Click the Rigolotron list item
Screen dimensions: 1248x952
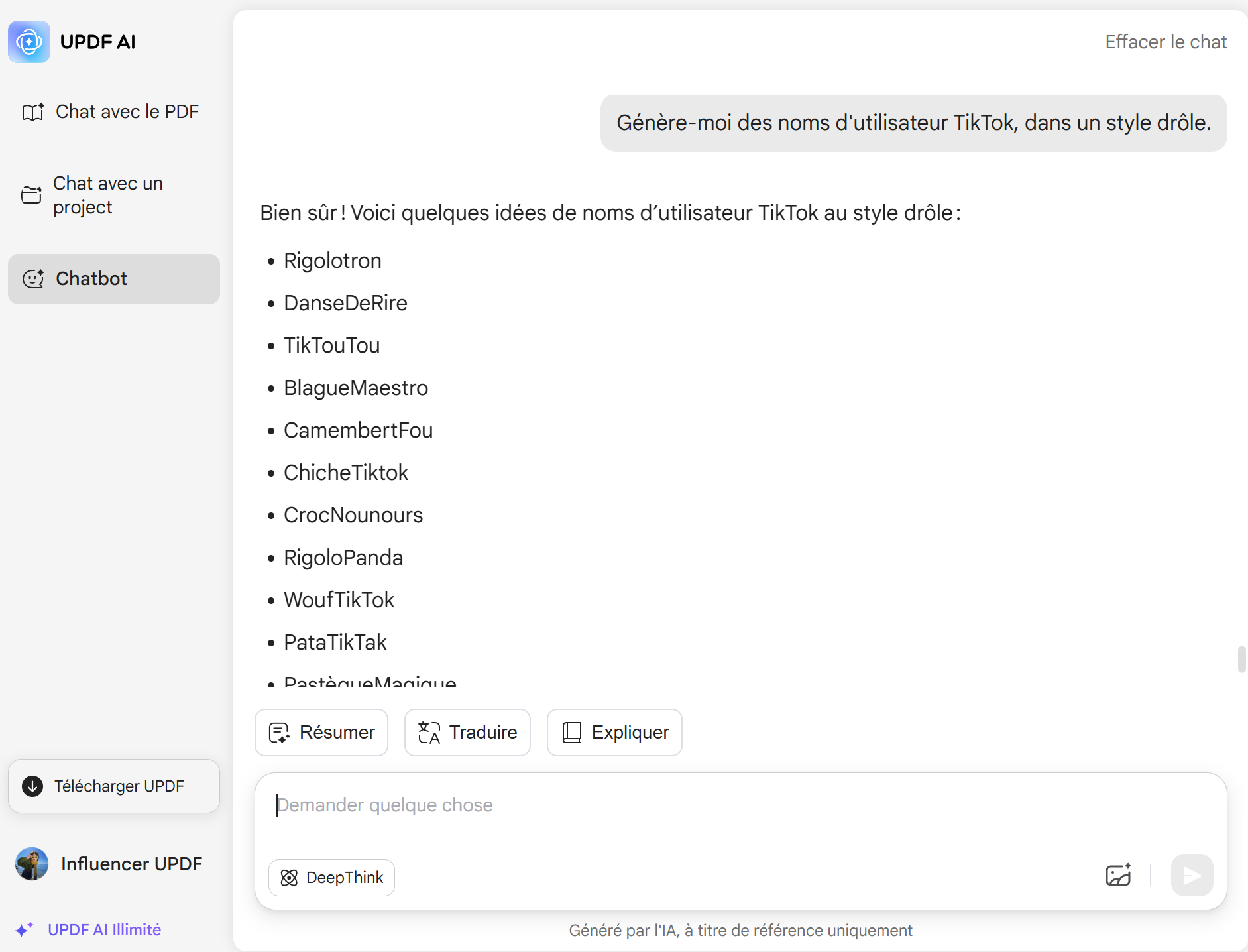click(x=333, y=261)
